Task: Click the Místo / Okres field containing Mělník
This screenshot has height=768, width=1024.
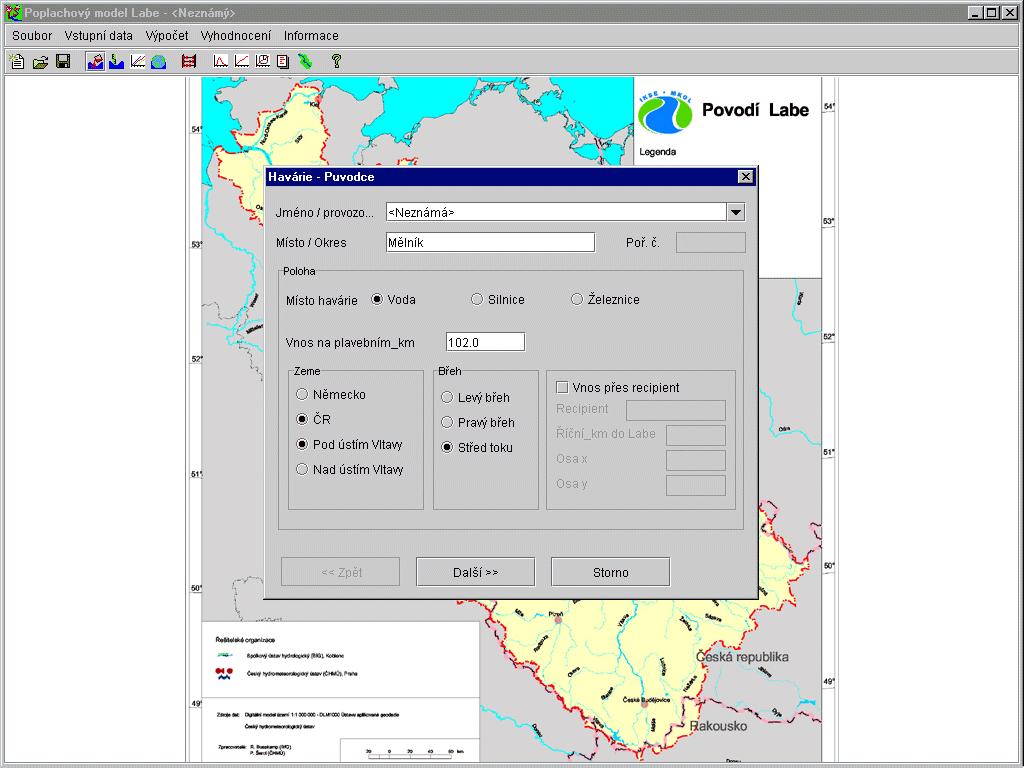Action: point(490,242)
